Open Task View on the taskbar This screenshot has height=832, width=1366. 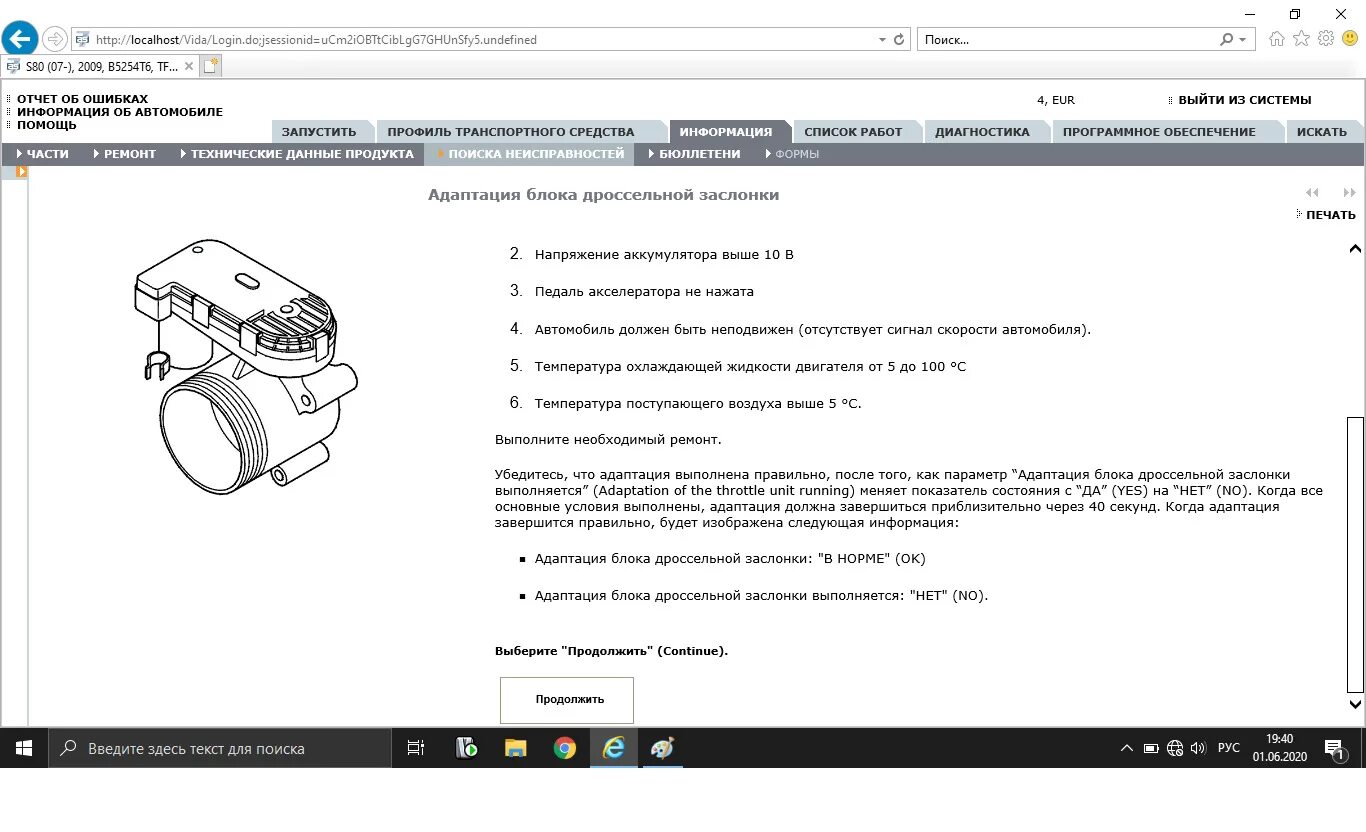416,748
